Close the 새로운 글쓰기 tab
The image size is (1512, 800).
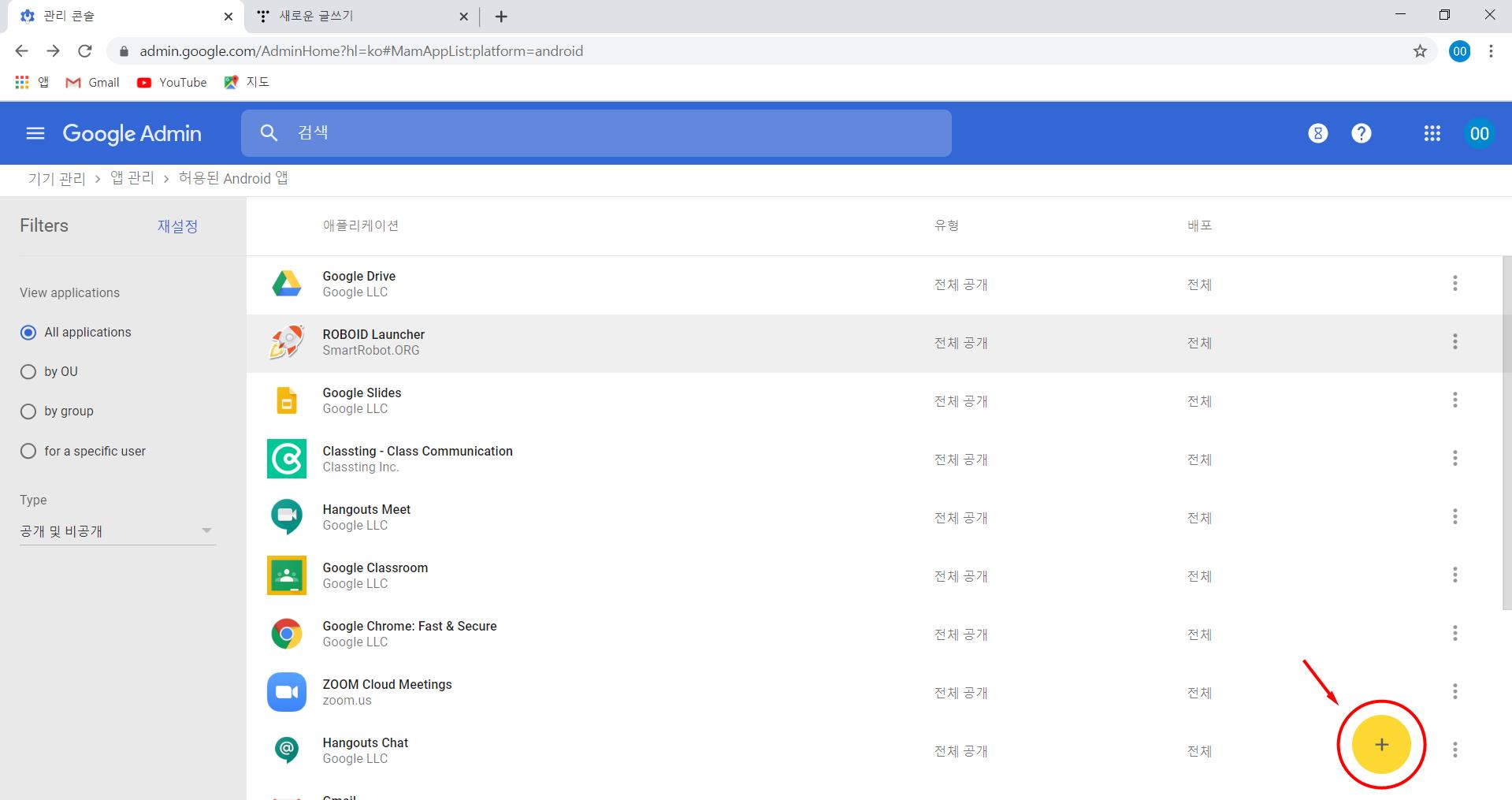point(463,17)
